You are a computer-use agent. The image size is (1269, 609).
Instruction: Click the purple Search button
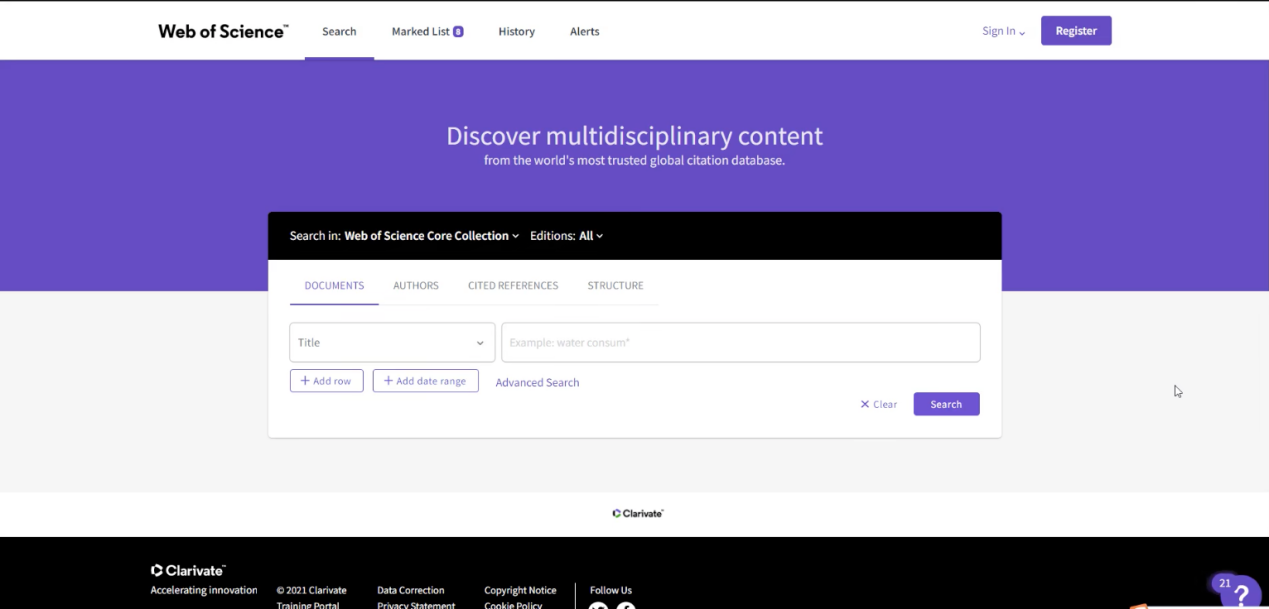pos(946,404)
